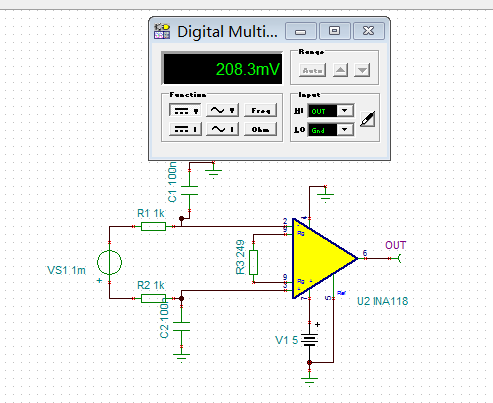The width and height of the screenshot is (493, 403).
Task: Switch multimeter to Ohm mode
Action: coord(260,129)
